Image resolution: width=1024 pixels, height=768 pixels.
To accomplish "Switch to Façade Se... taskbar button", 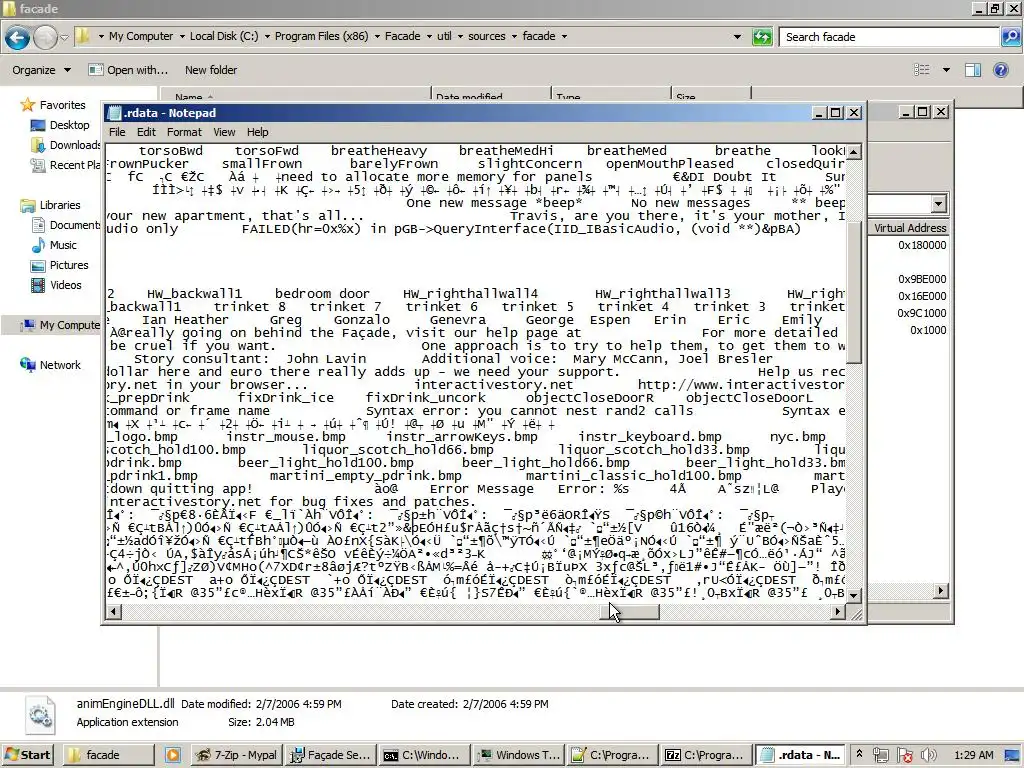I will click(x=330, y=755).
